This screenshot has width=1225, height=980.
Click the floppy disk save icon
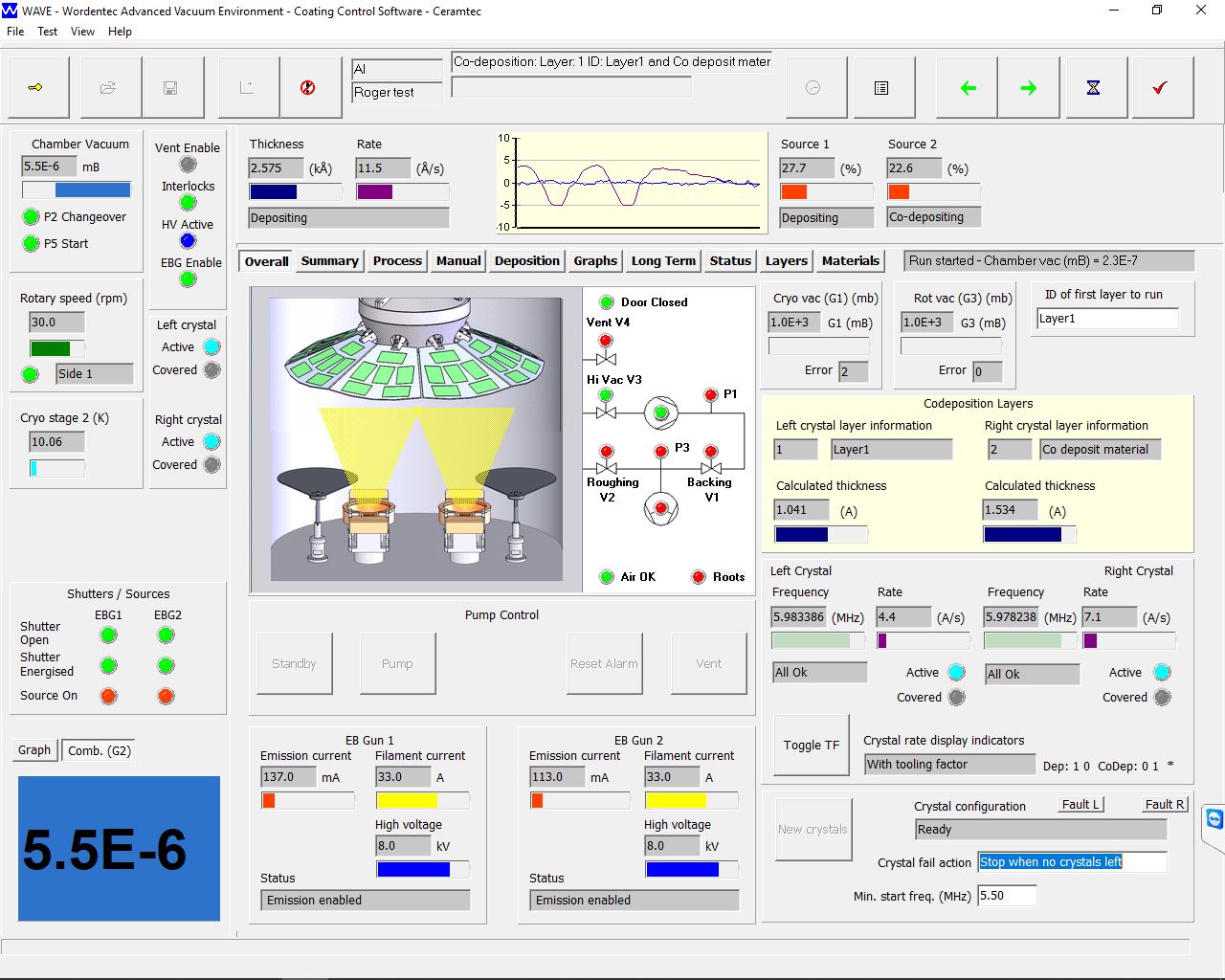pos(171,87)
